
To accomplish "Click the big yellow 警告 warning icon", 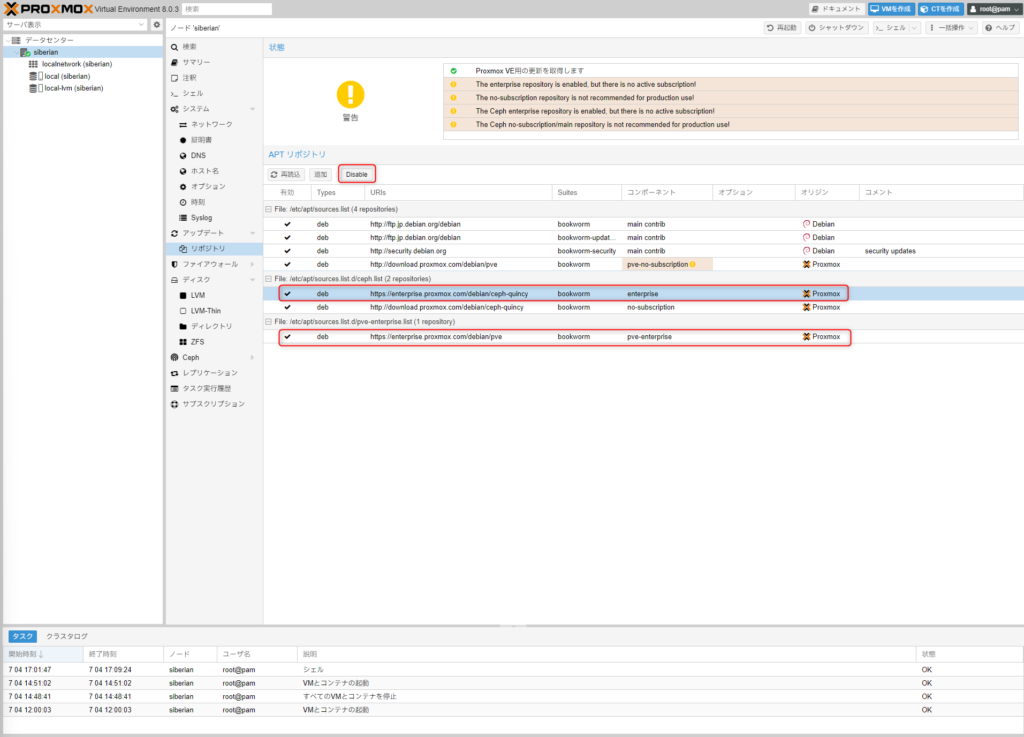I will (x=351, y=95).
